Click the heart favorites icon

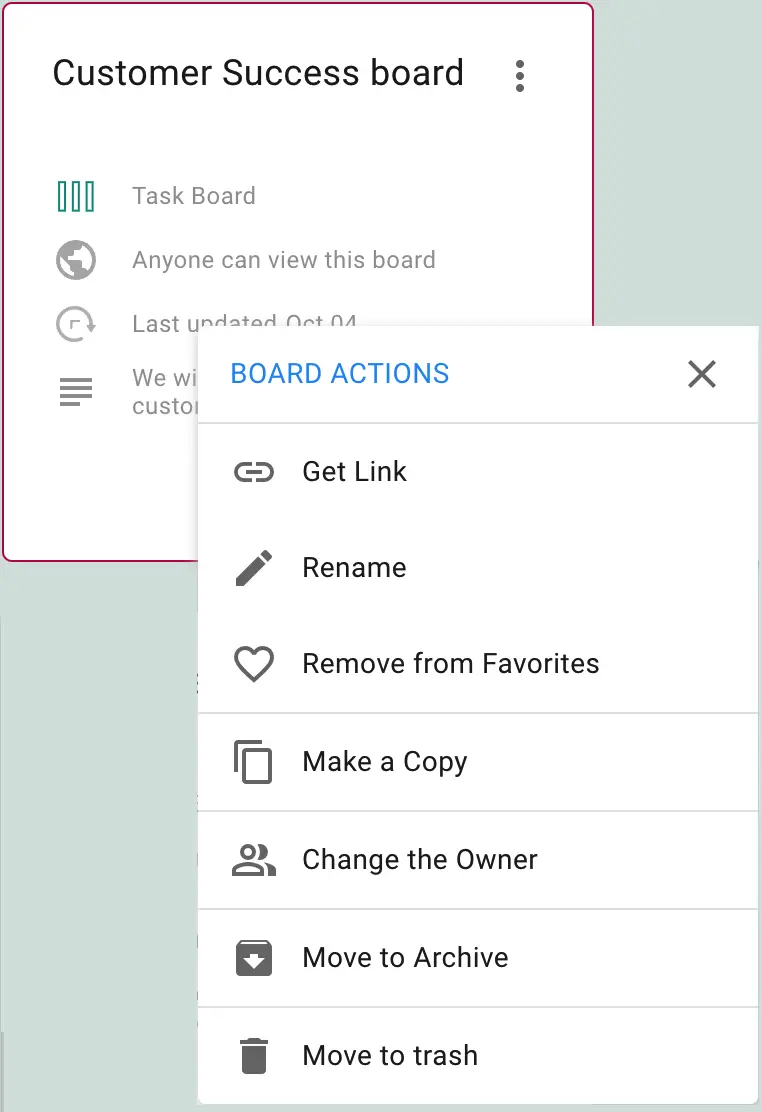[254, 664]
